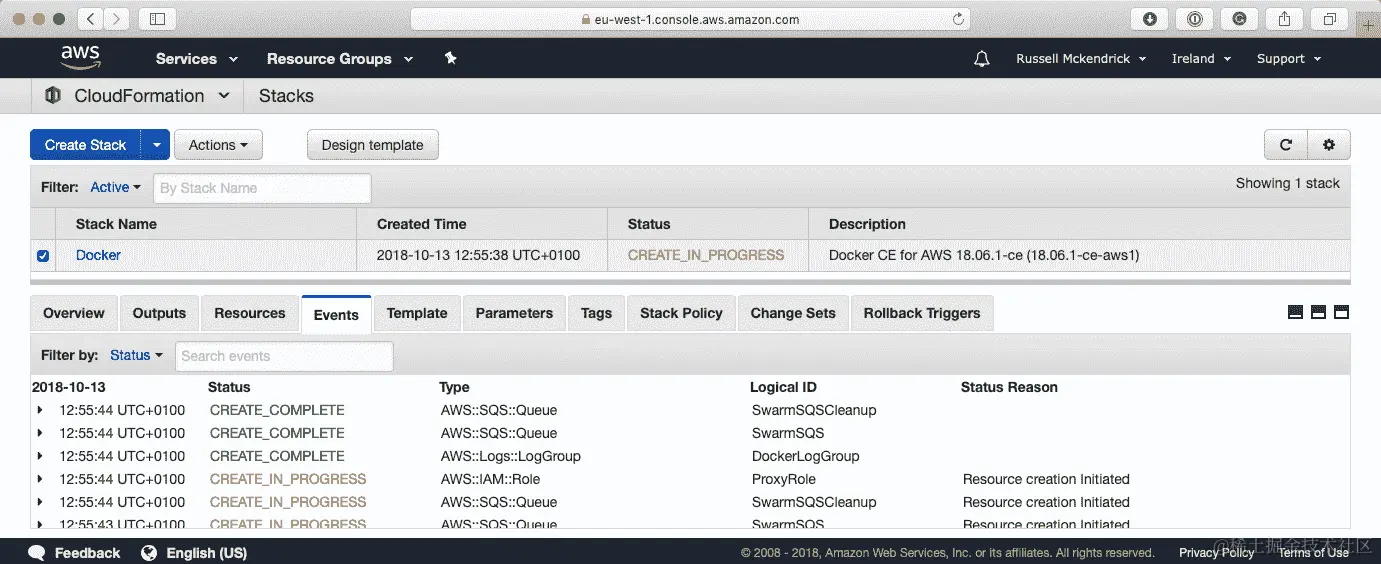Focus the By Stack Name filter field
The width and height of the screenshot is (1381, 564).
point(262,188)
